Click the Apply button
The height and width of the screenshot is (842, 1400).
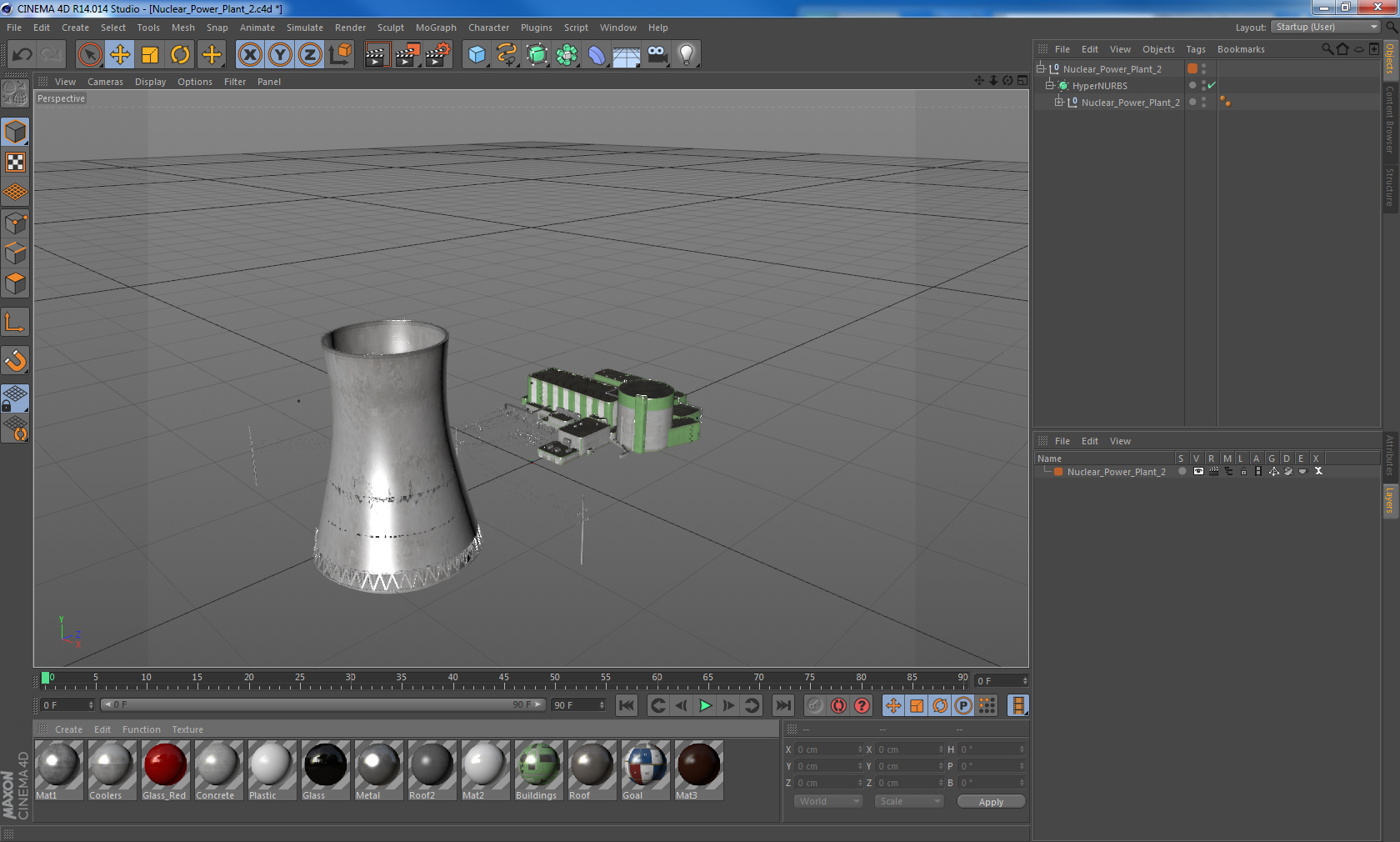coord(991,801)
